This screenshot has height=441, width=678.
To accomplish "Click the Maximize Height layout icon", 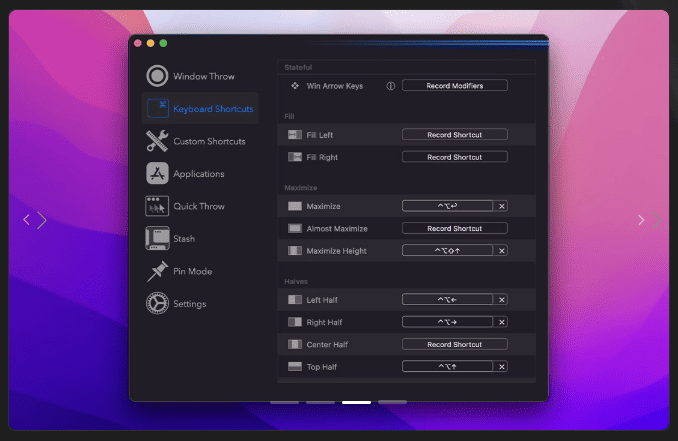I will pyautogui.click(x=295, y=251).
